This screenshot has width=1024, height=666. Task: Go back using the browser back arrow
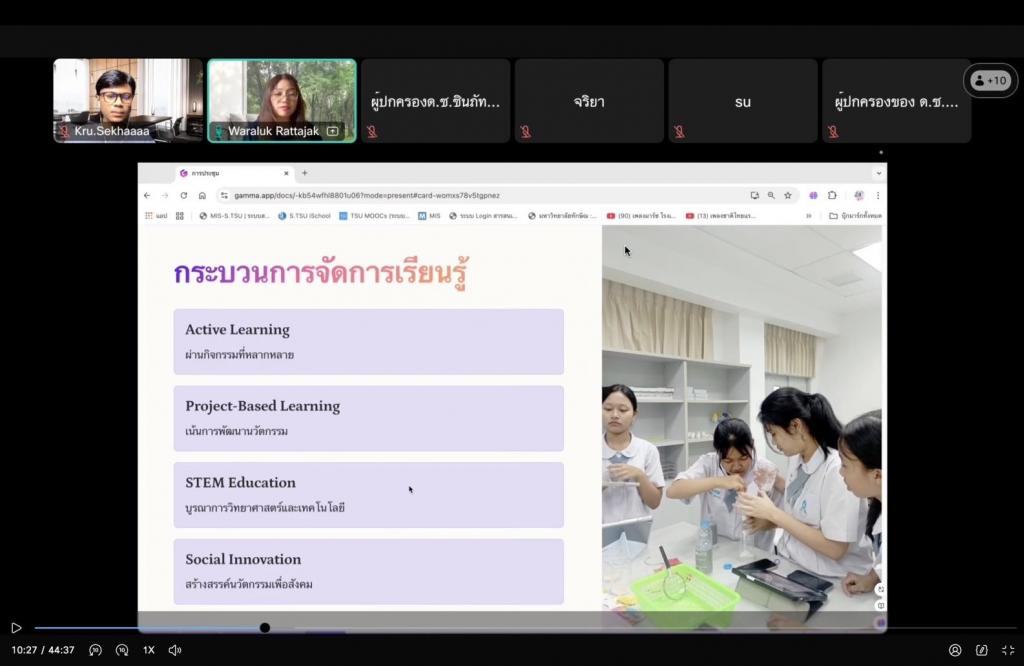(147, 195)
